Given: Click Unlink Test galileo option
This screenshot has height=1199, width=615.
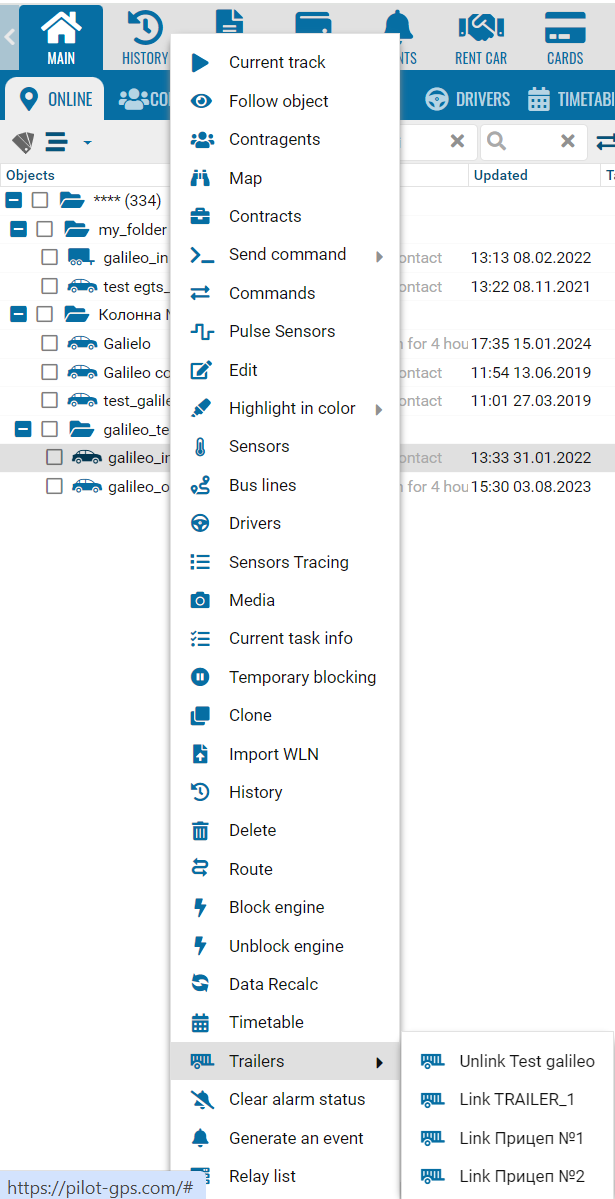Looking at the screenshot, I should pyautogui.click(x=526, y=1061).
